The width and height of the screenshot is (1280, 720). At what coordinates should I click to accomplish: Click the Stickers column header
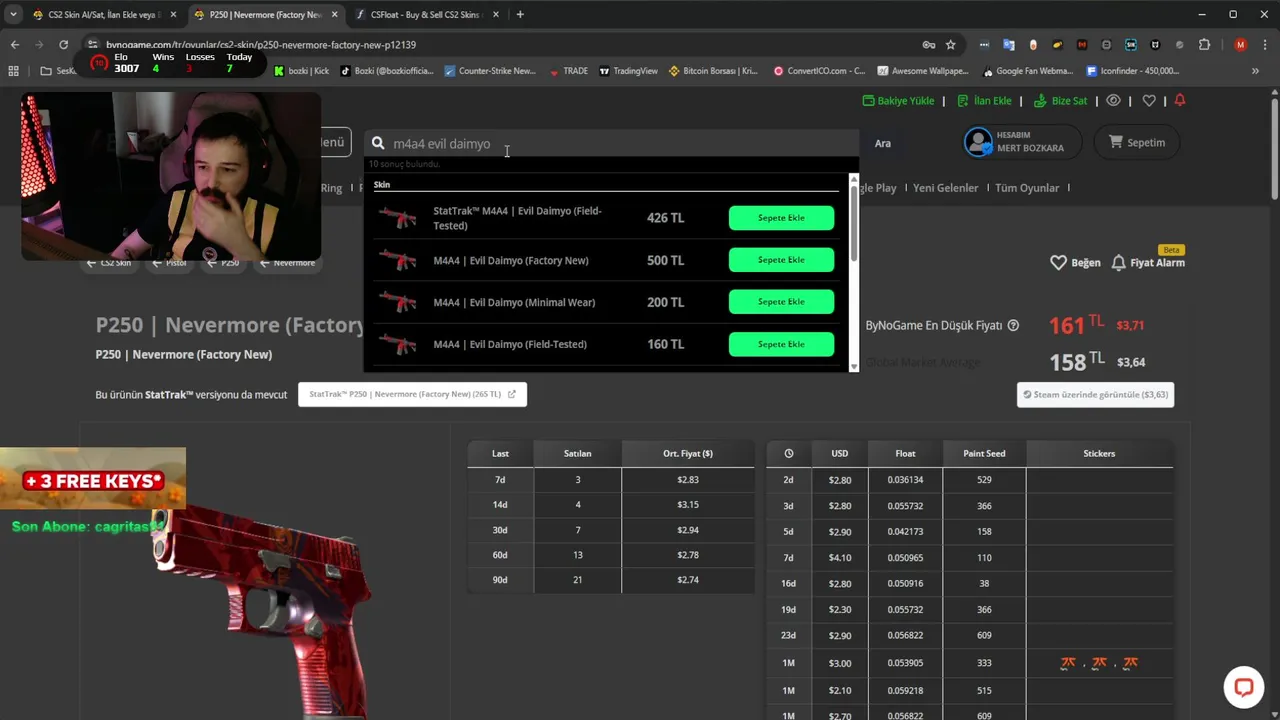coord(1099,454)
